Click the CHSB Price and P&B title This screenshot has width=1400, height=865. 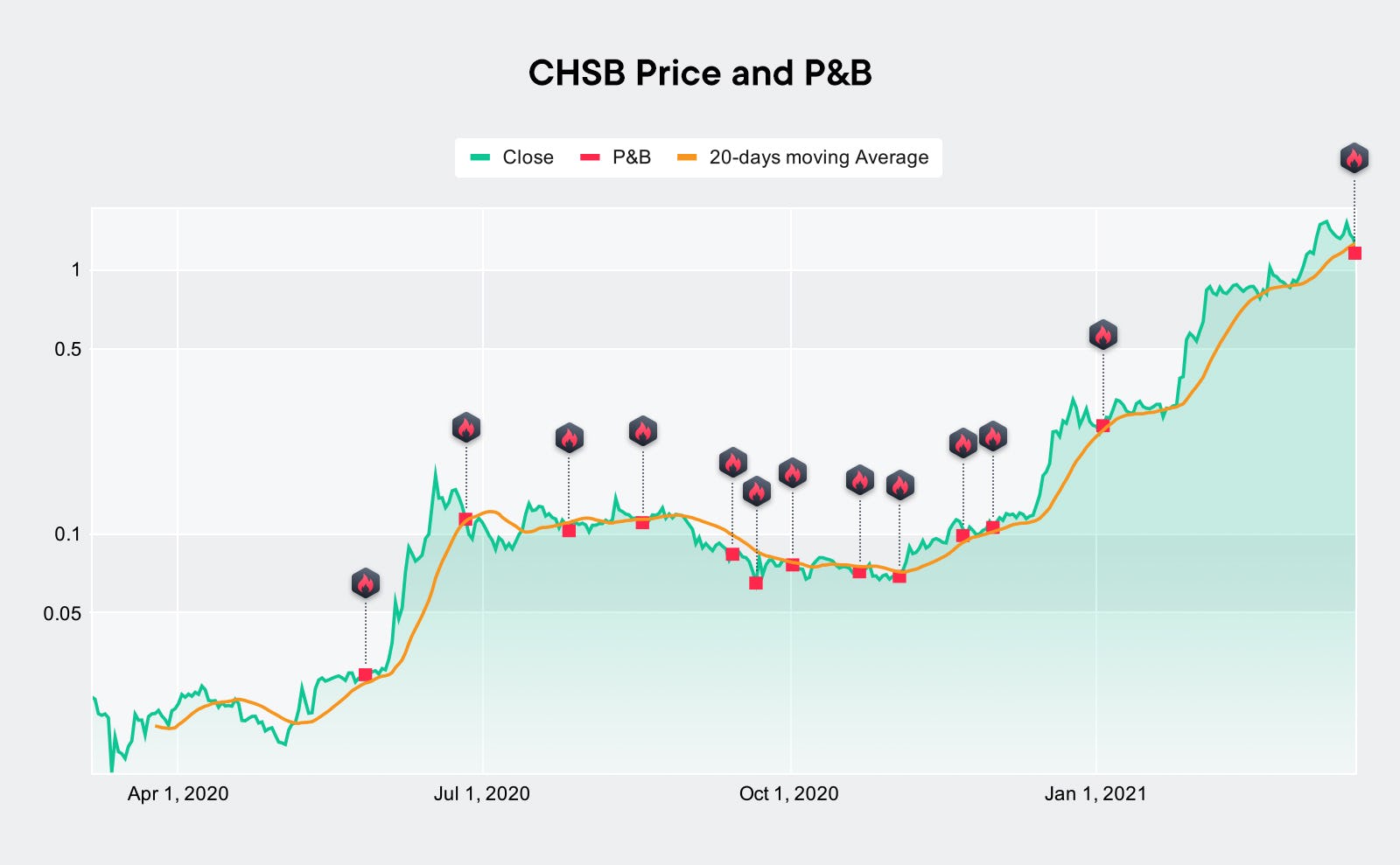(x=700, y=73)
